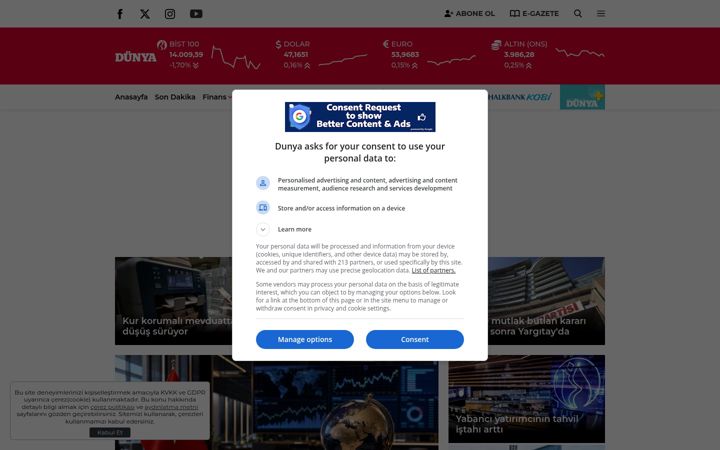Expand the Learn more chevron
The width and height of the screenshot is (720, 450).
point(263,229)
